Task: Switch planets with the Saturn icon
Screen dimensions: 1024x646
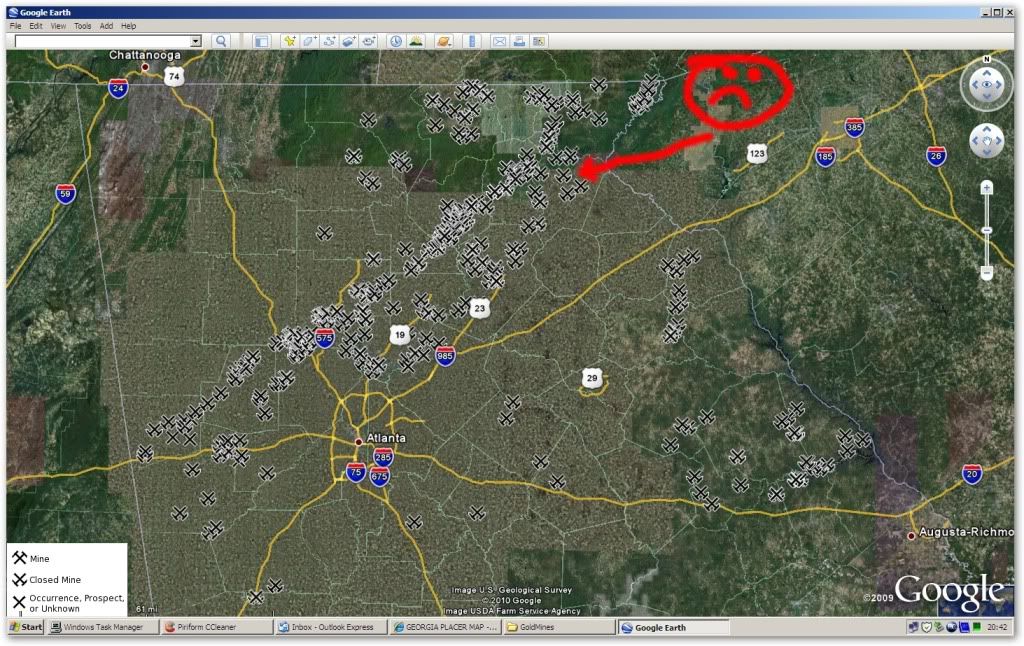Action: pos(443,41)
